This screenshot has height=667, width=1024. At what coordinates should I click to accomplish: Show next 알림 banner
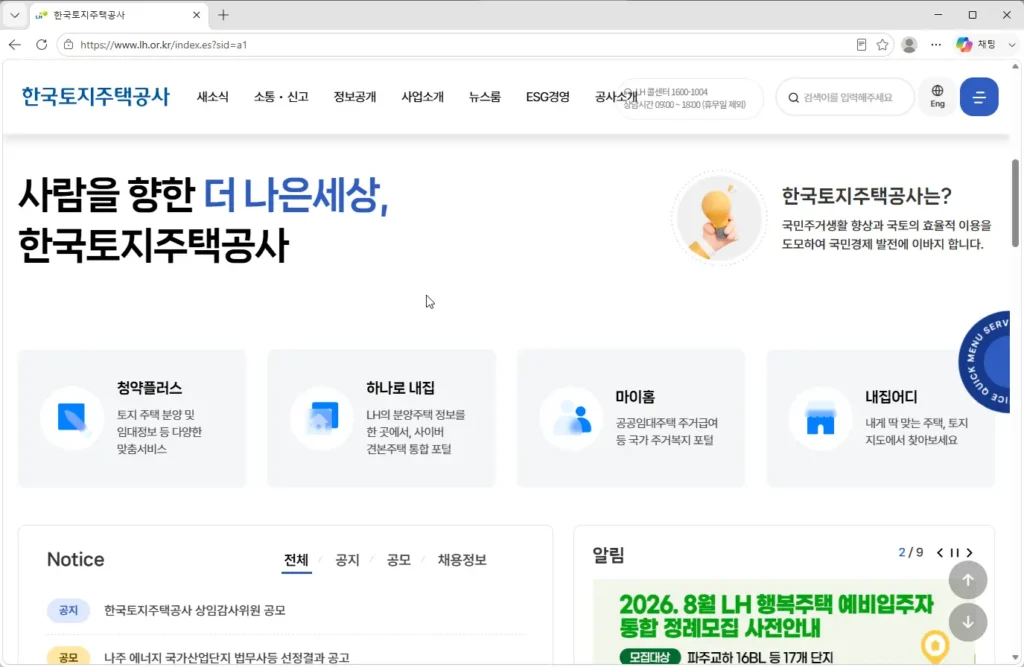(x=969, y=553)
